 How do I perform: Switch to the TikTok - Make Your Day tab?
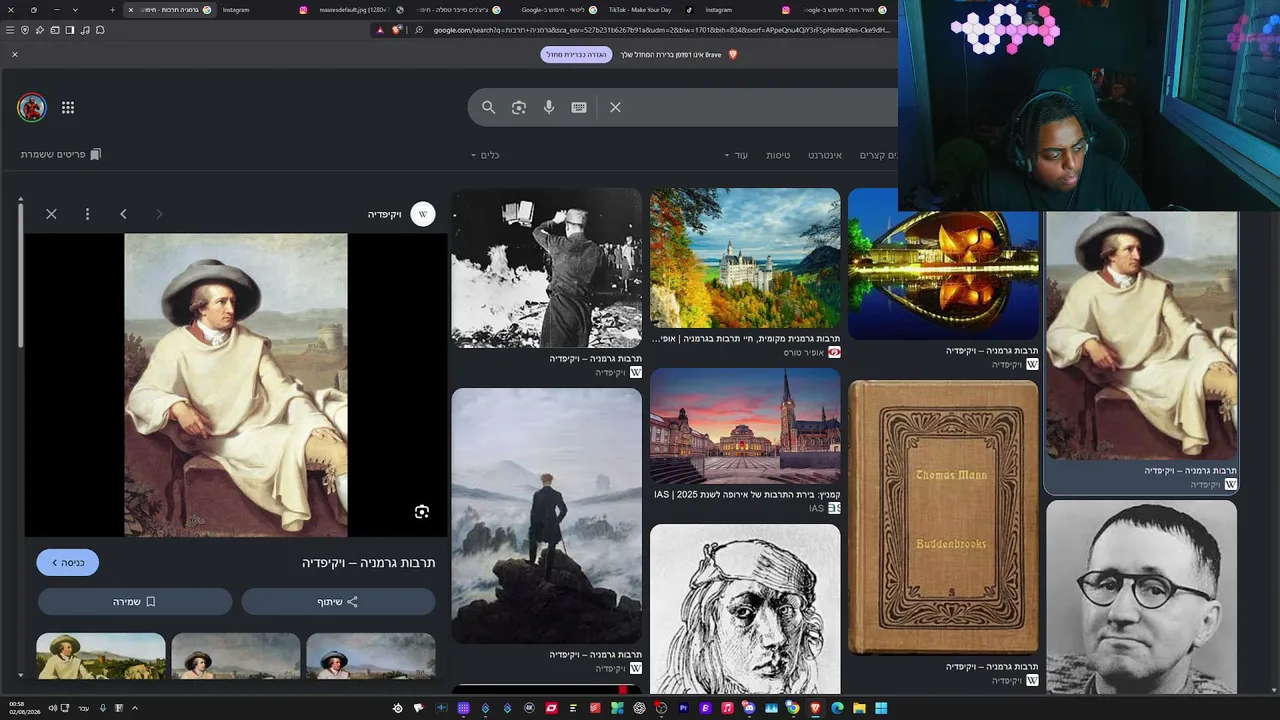point(648,10)
